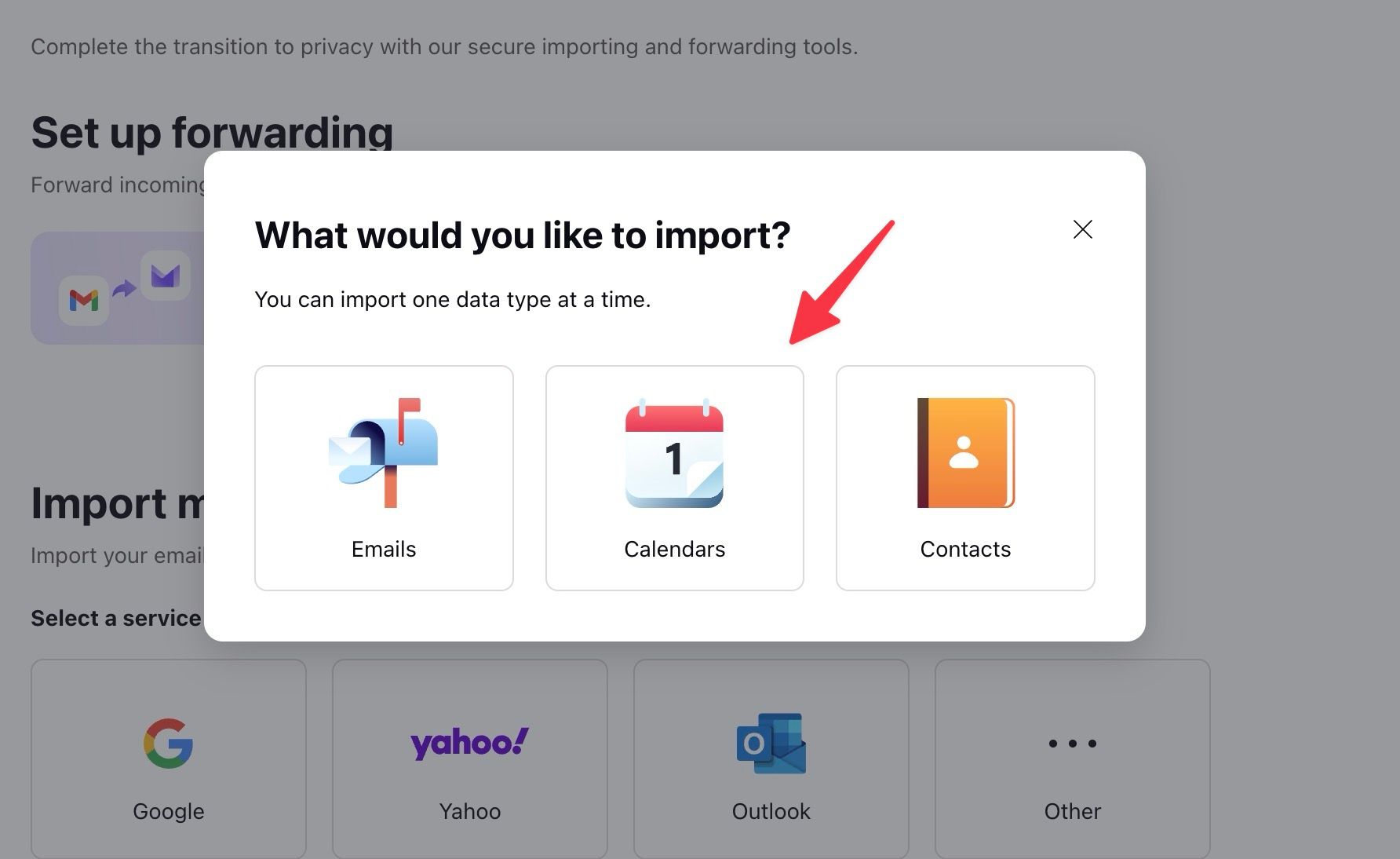
Task: Click the purple Proton Mail icon
Action: pyautogui.click(x=166, y=276)
